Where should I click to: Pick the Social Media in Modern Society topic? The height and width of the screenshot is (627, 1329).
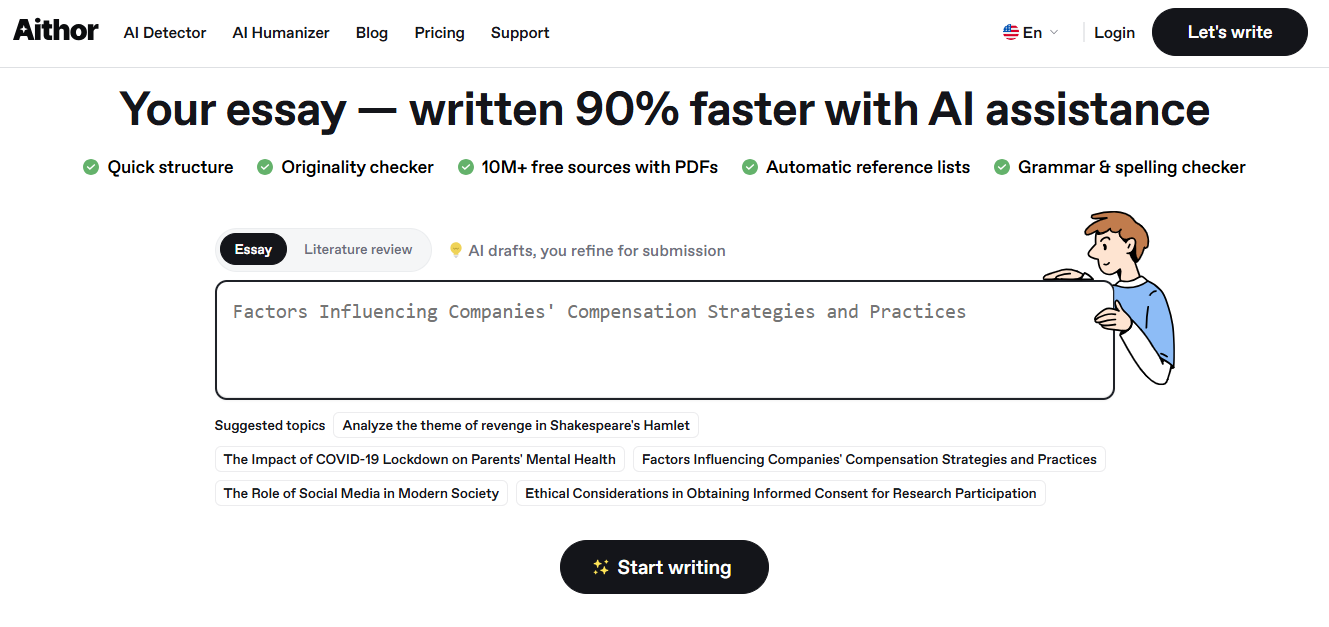[x=361, y=493]
